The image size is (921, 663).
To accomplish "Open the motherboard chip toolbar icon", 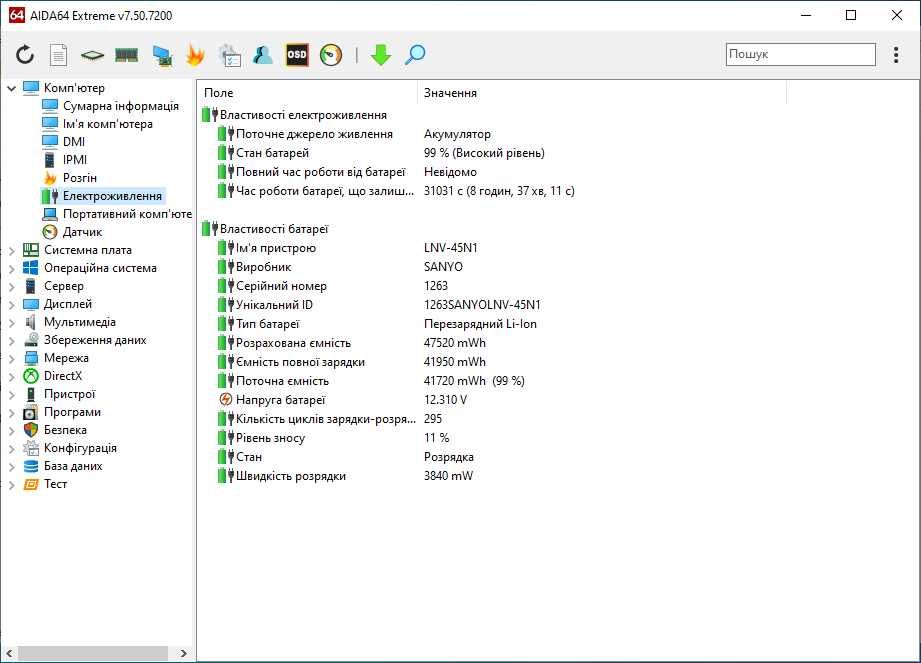I will tap(92, 55).
